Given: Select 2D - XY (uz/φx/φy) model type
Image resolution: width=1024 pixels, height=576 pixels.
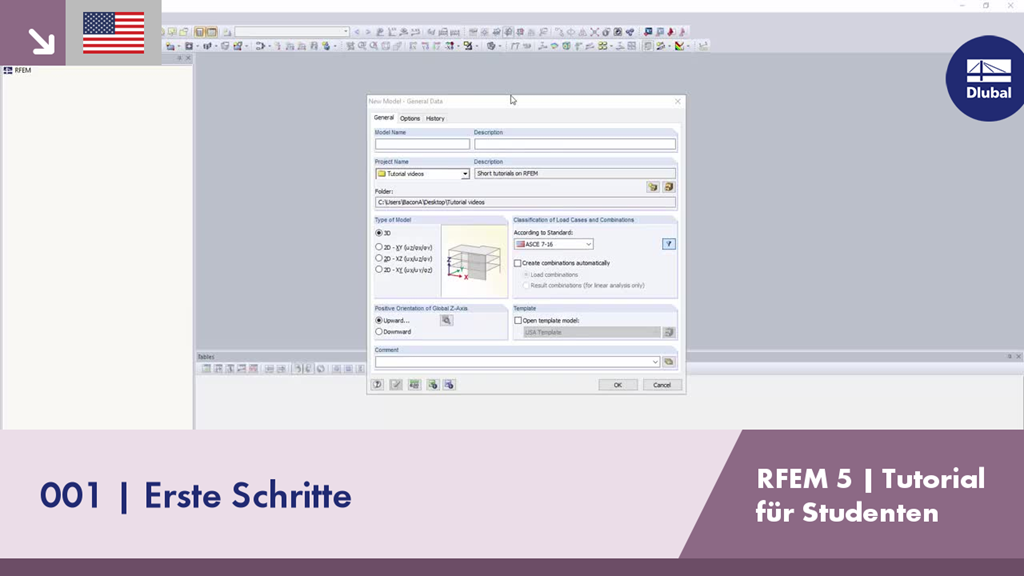Looking at the screenshot, I should [379, 247].
